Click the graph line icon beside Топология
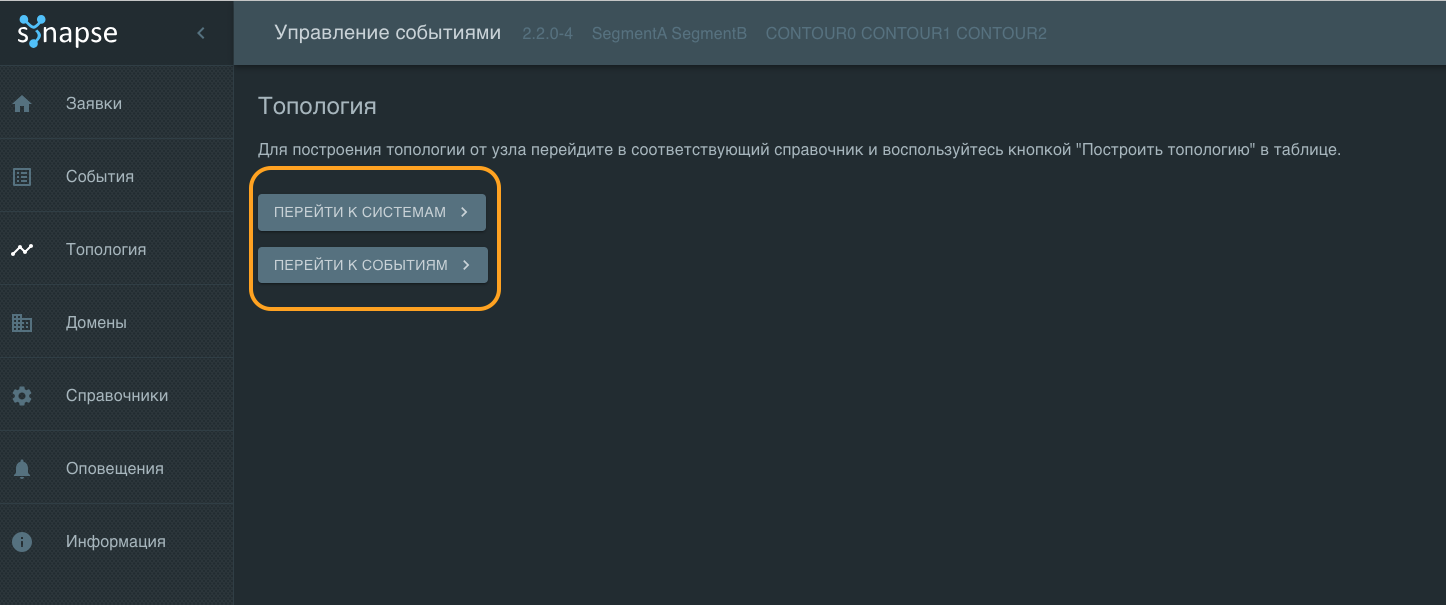 point(22,250)
